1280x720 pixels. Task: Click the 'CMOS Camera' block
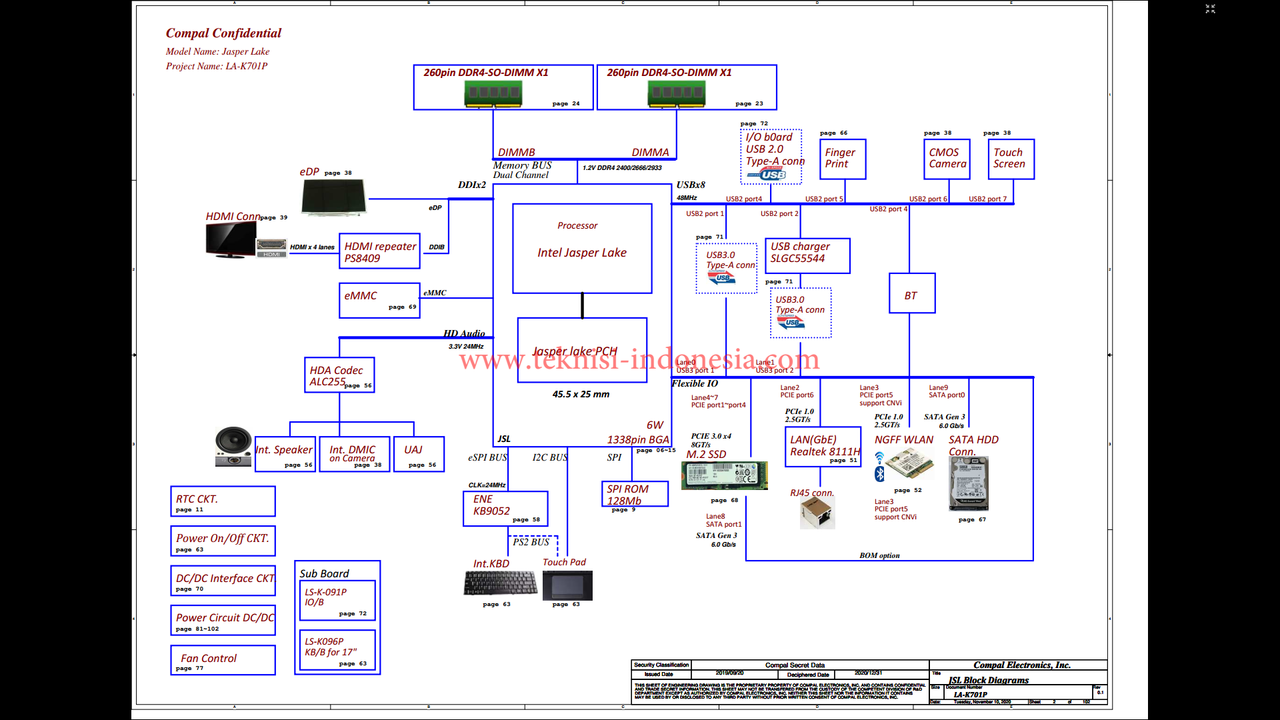pos(947,159)
